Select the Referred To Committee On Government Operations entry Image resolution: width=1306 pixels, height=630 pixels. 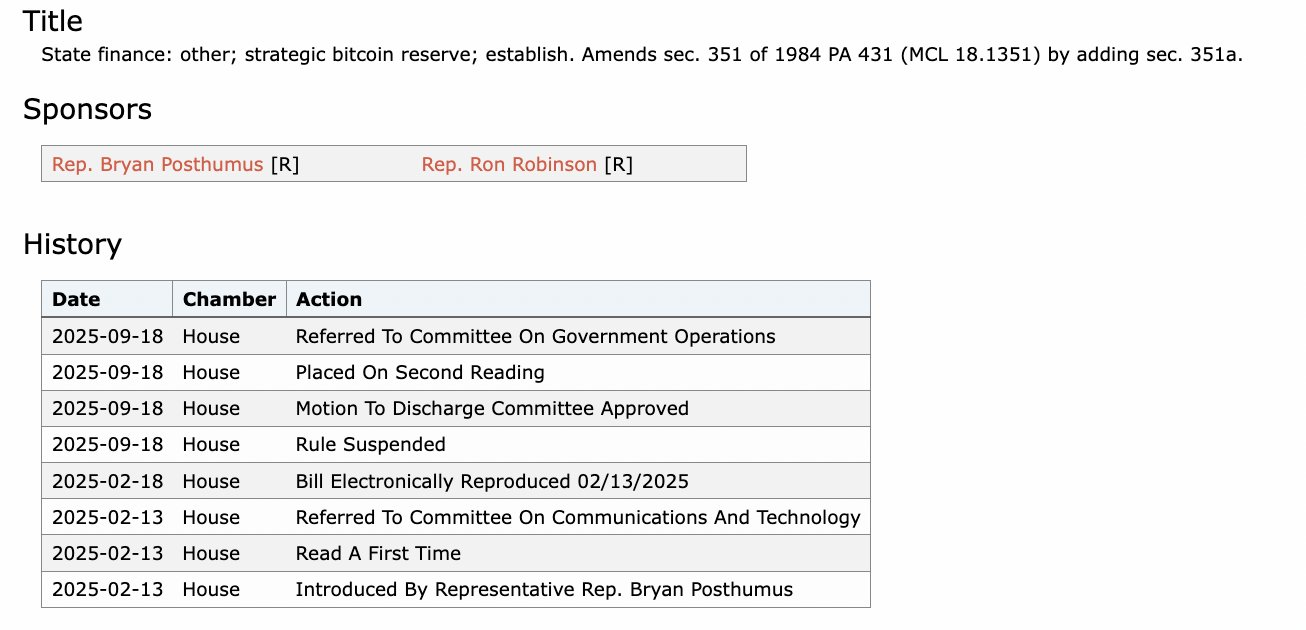(x=535, y=336)
